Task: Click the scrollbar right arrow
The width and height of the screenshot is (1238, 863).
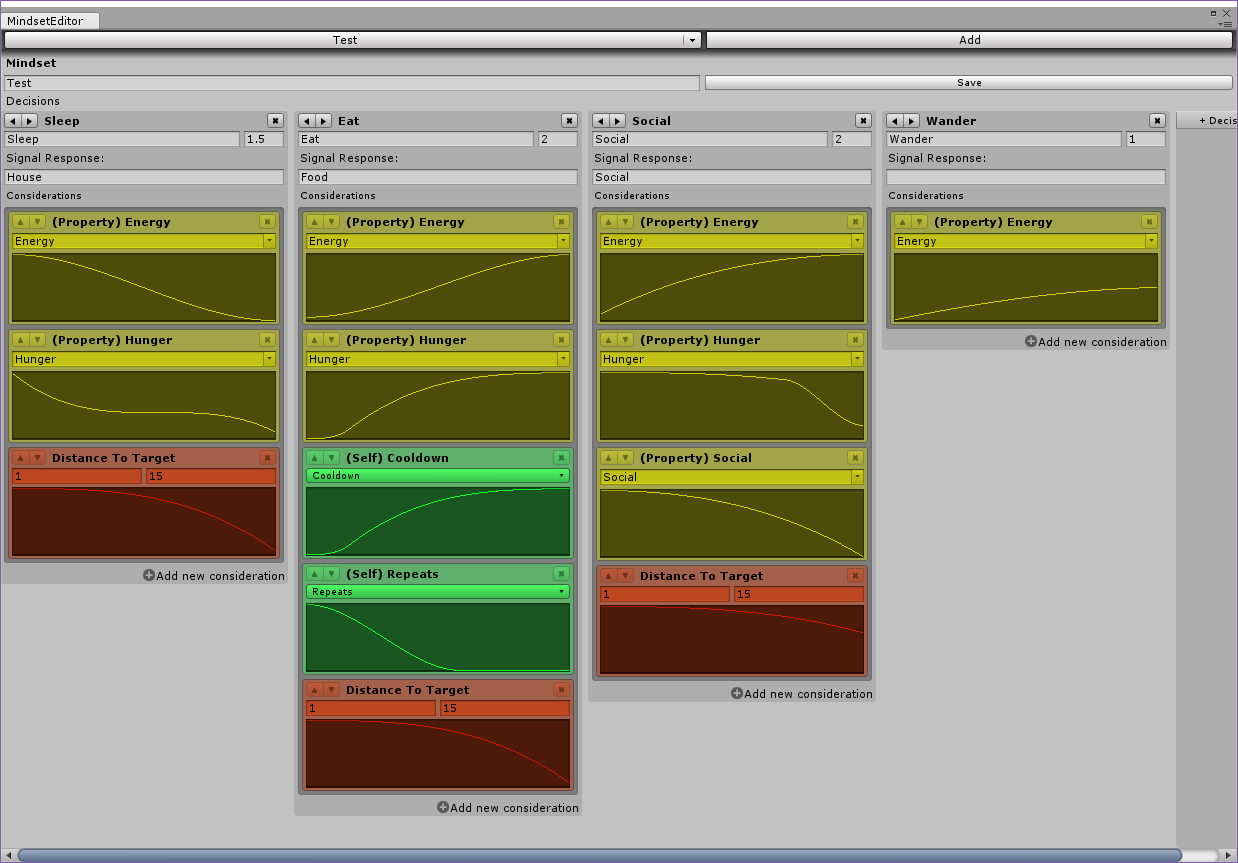Action: [x=1229, y=855]
